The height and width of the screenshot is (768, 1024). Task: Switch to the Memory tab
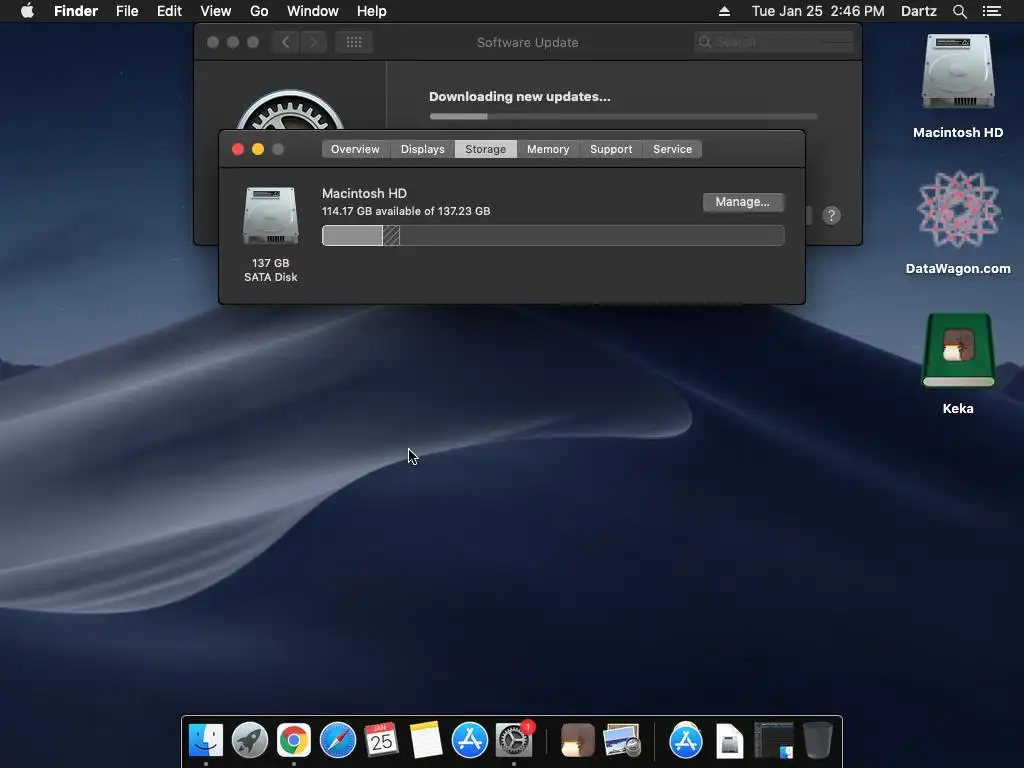point(548,149)
